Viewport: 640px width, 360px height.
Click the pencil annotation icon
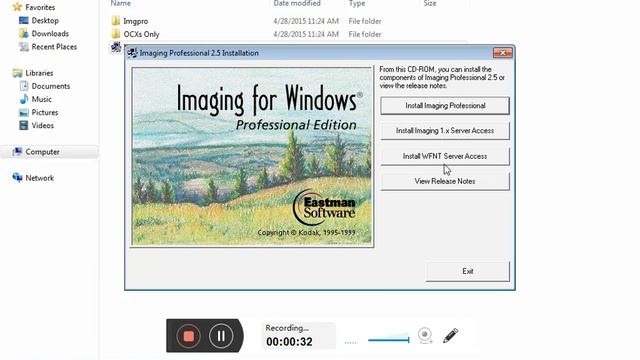[450, 336]
